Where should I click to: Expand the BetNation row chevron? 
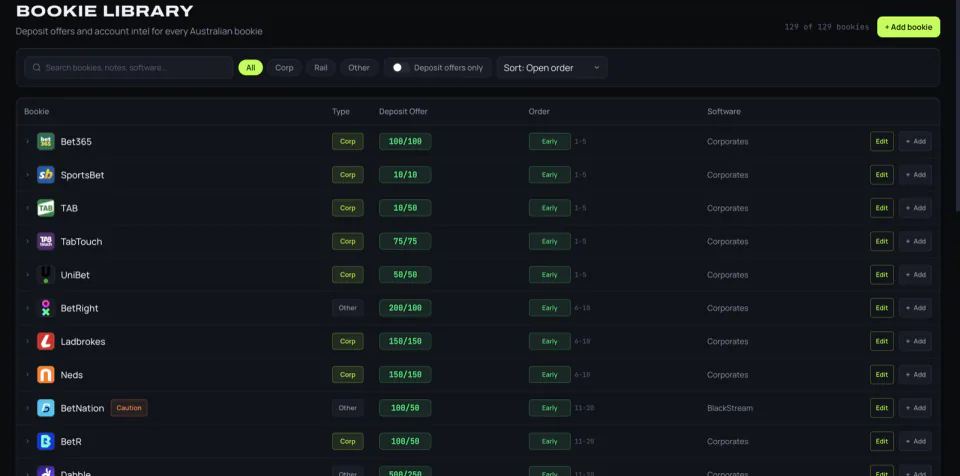point(28,408)
